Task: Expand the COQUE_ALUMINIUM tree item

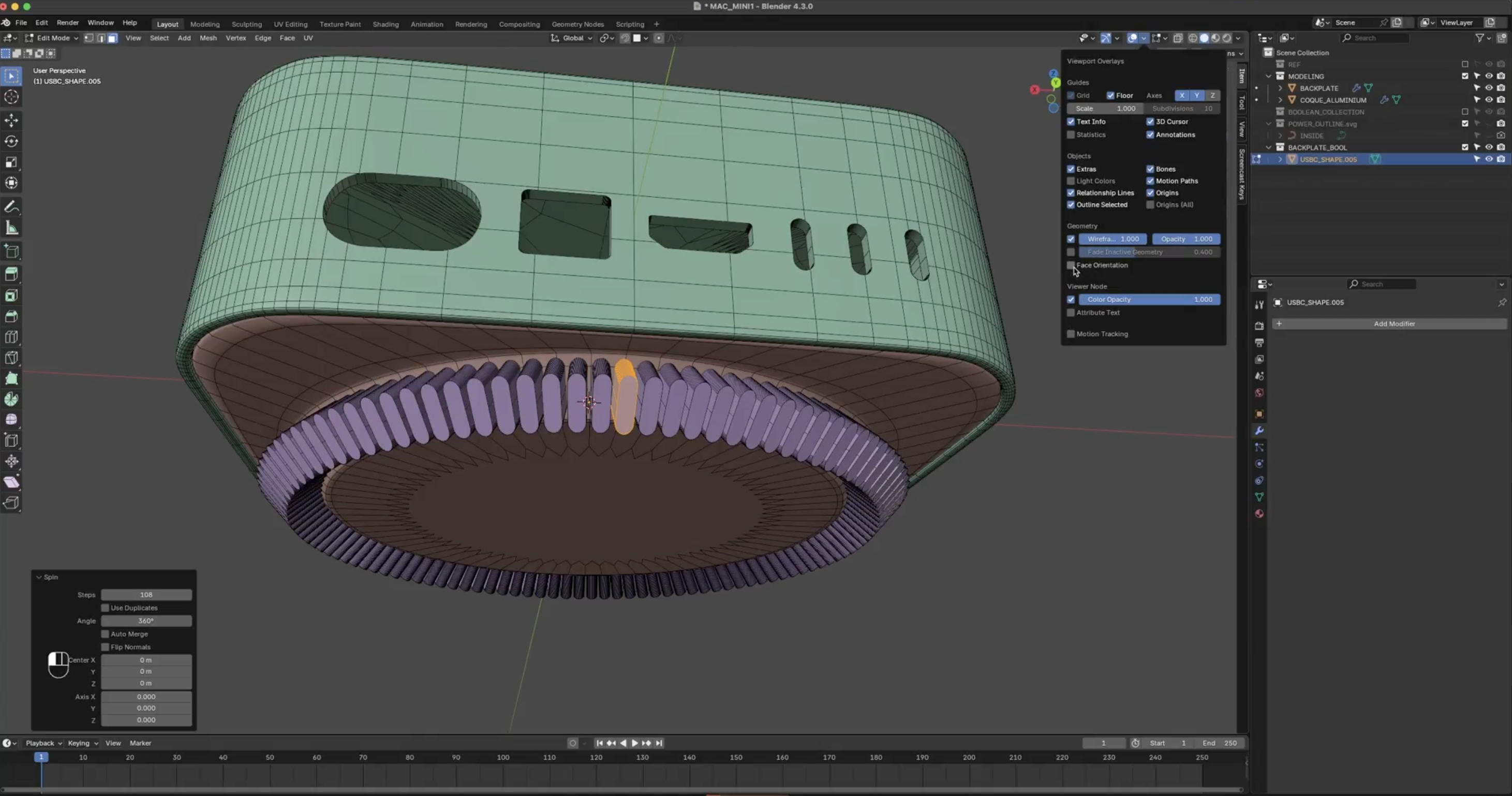Action: click(1280, 100)
